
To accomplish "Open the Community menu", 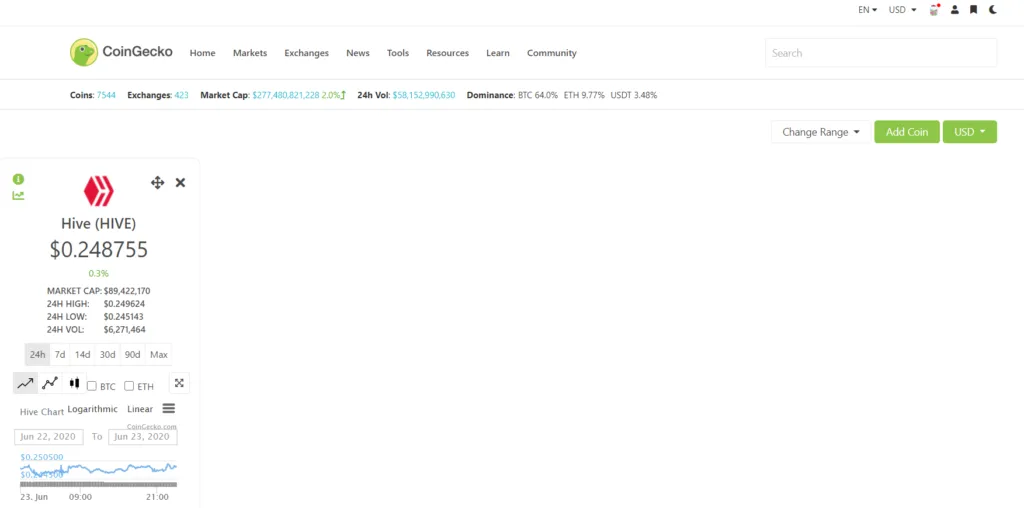I will [552, 53].
